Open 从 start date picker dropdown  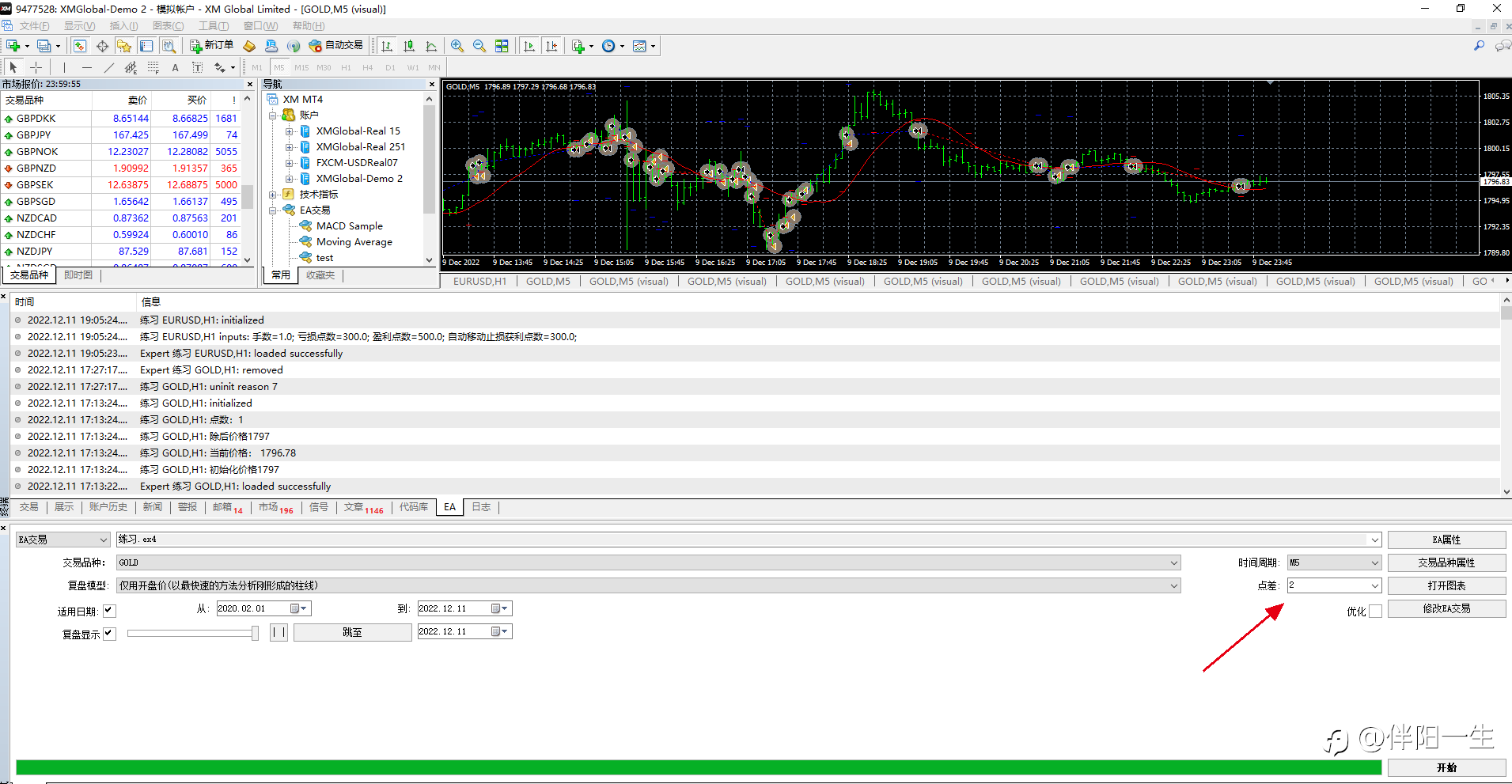click(298, 608)
